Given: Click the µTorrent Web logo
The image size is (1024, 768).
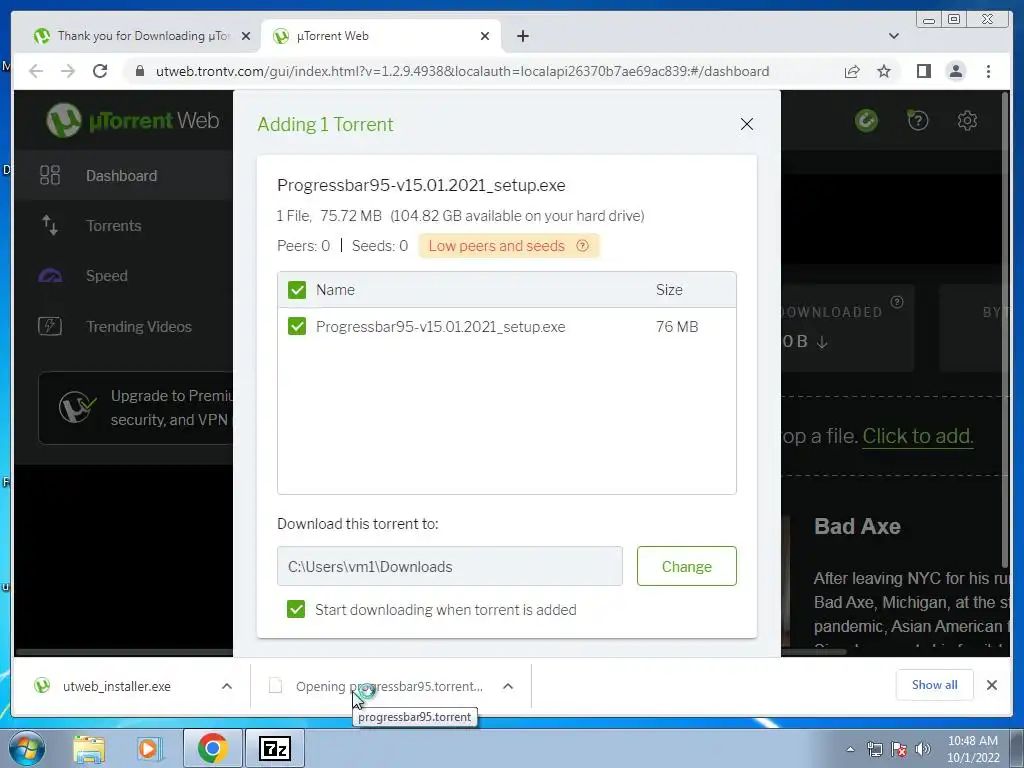Looking at the screenshot, I should pyautogui.click(x=133, y=120).
